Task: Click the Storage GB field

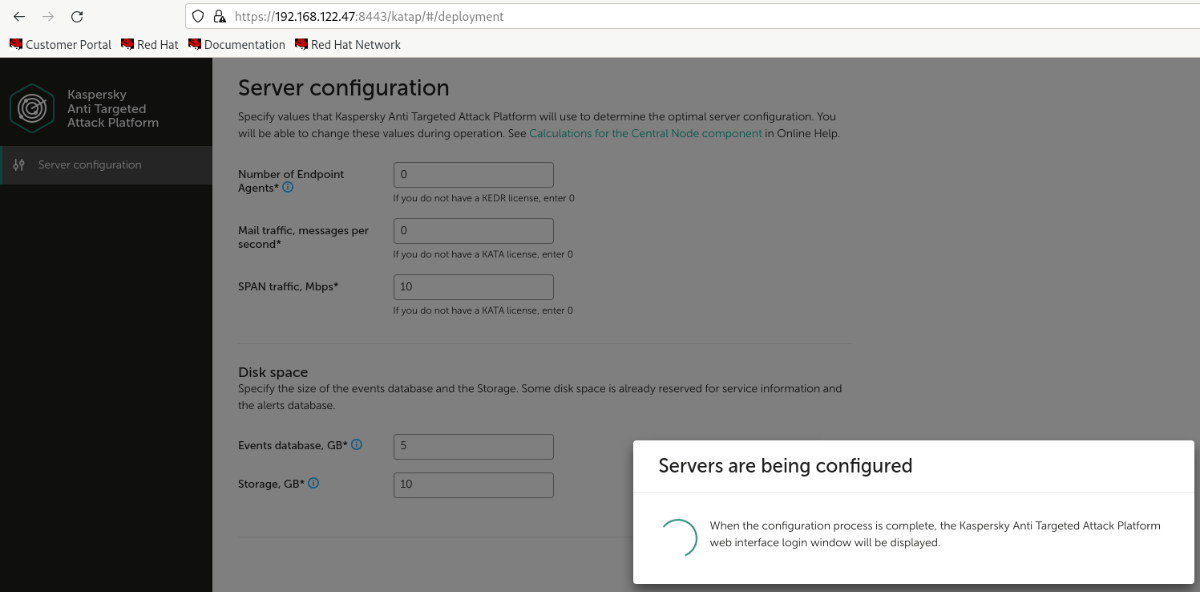Action: (473, 485)
